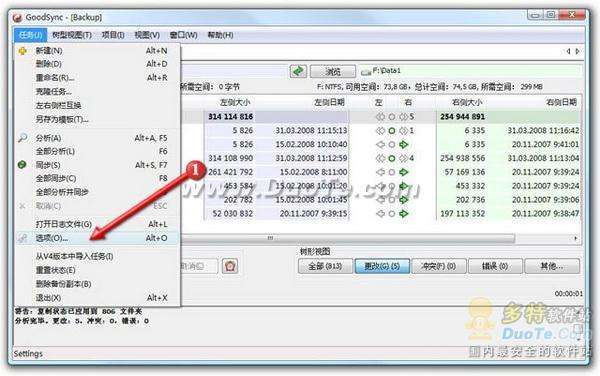This screenshot has width=600, height=376.
Task: Select the green circle in the 31.03.2008 11:15:13 row
Action: point(391,131)
